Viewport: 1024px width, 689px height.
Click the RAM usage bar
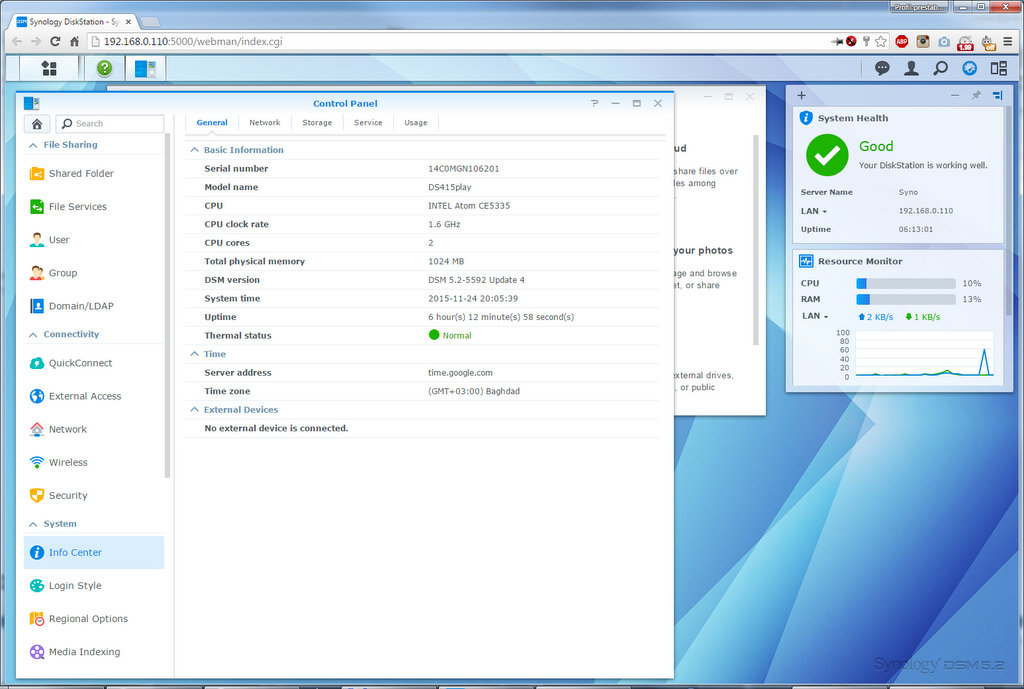point(906,299)
